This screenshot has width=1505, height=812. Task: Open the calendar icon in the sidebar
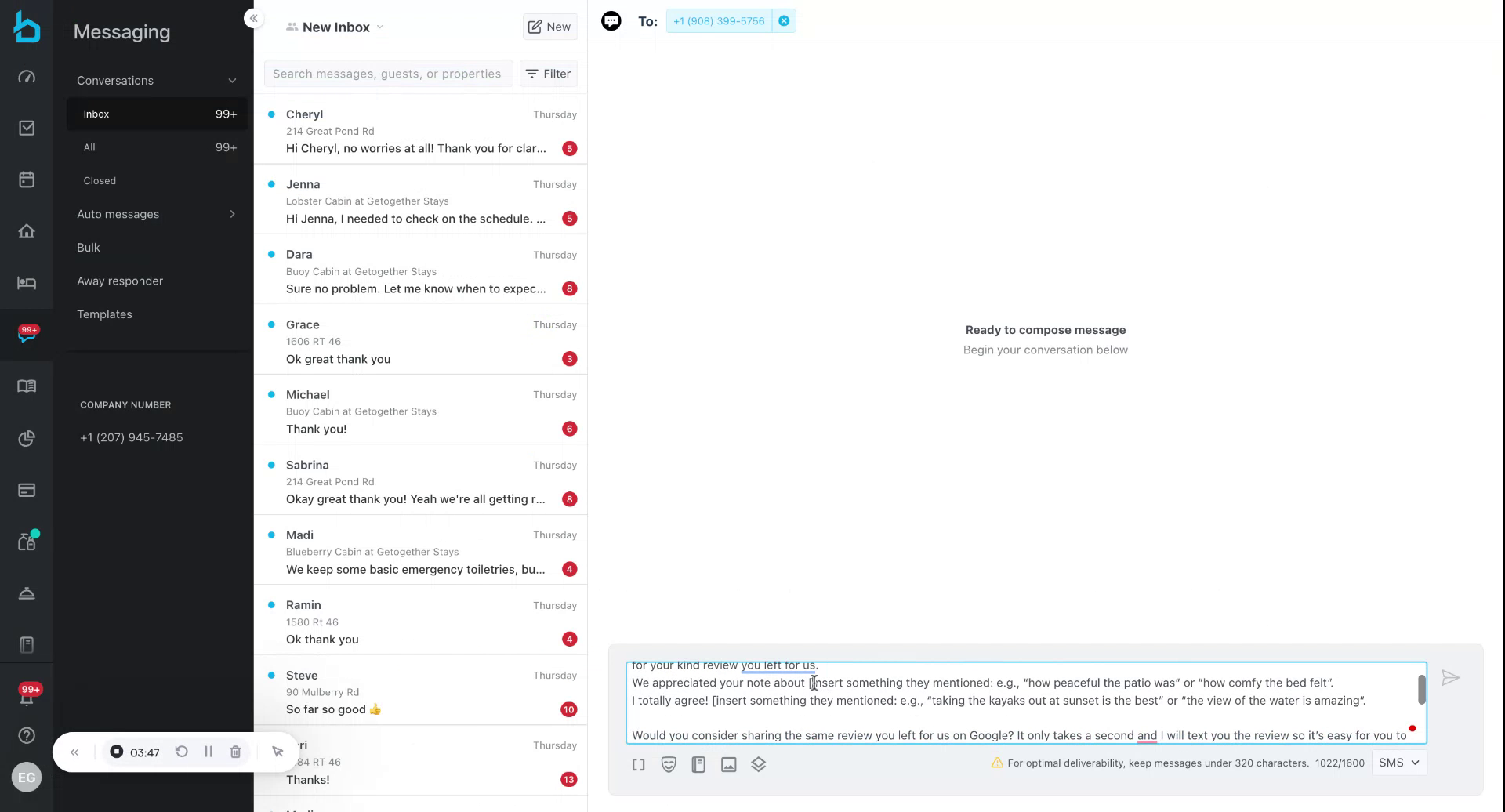click(x=27, y=179)
